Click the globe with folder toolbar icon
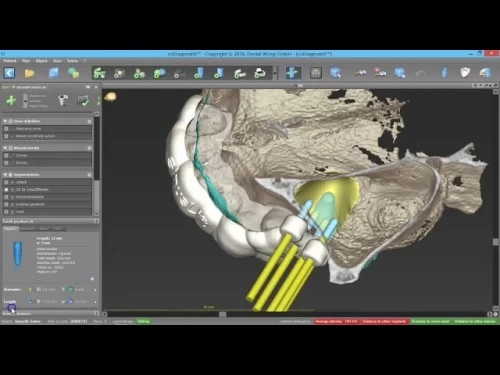 73,73
